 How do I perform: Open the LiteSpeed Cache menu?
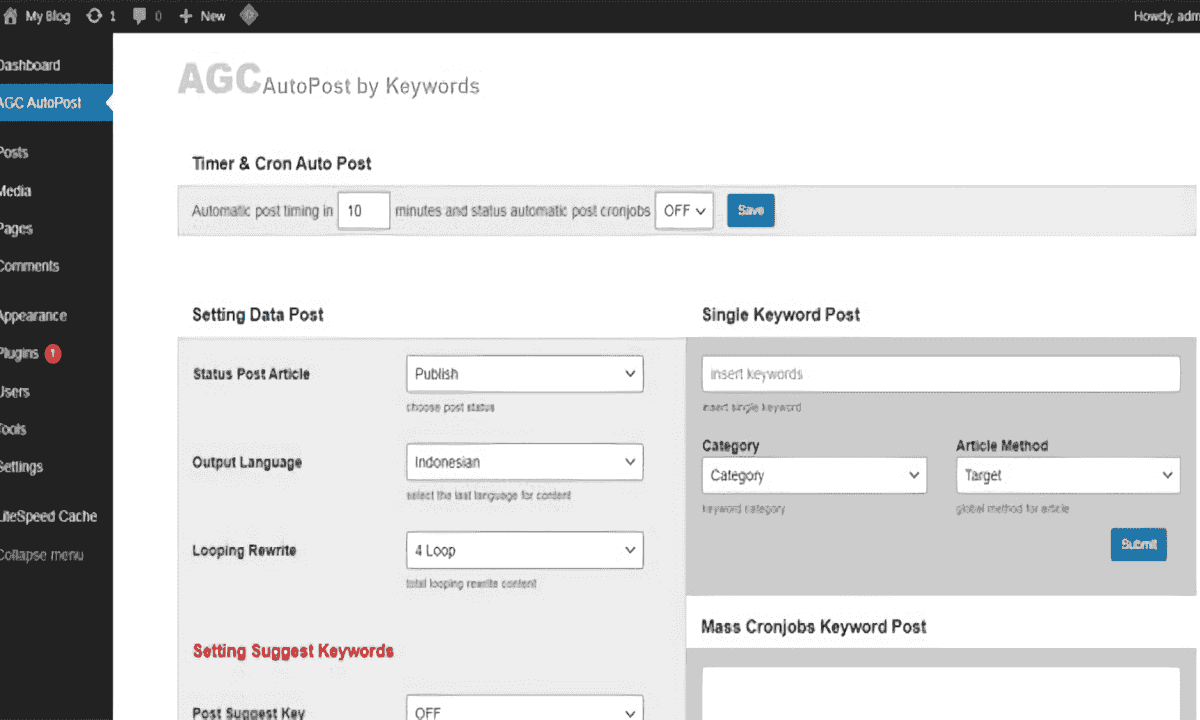48,517
